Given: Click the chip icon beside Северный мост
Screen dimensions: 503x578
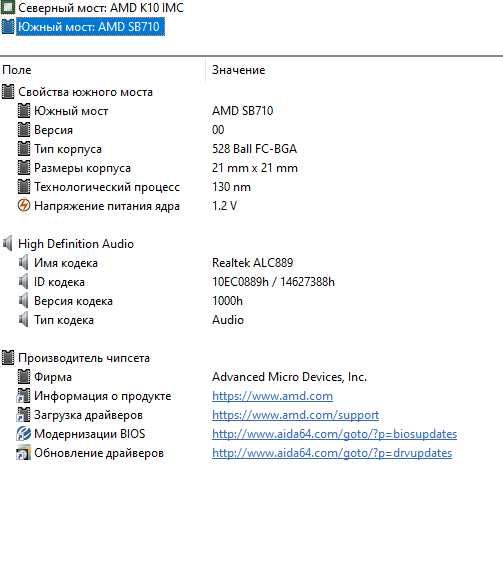Looking at the screenshot, I should click(x=8, y=7).
